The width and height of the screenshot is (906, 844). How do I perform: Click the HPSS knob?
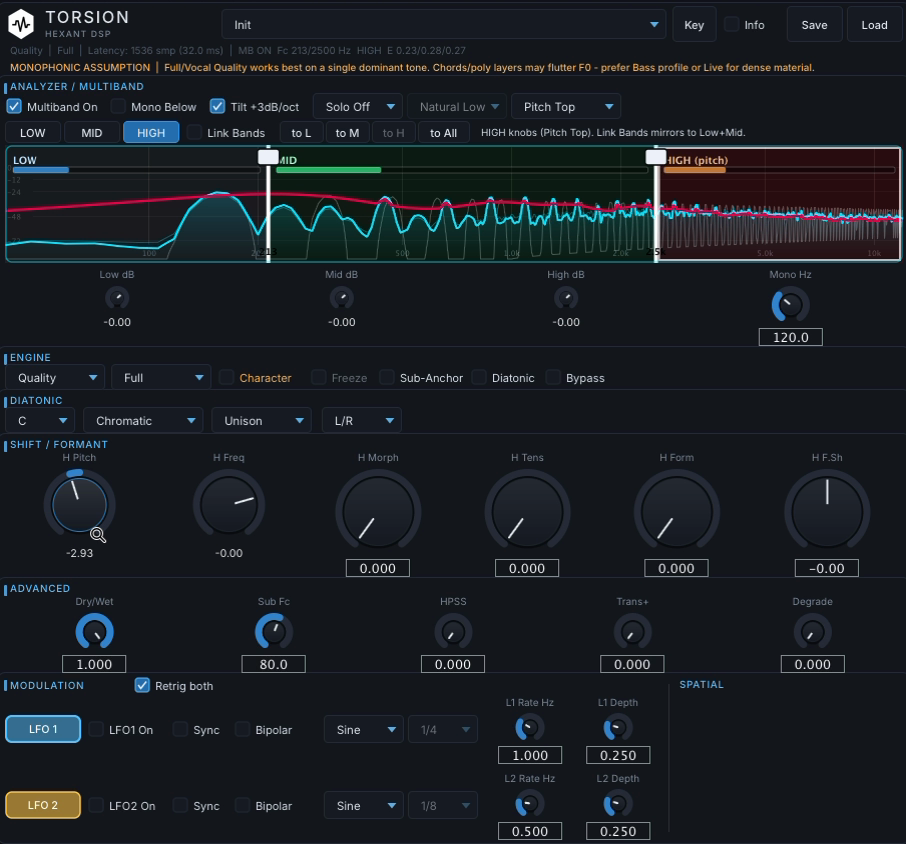(453, 631)
